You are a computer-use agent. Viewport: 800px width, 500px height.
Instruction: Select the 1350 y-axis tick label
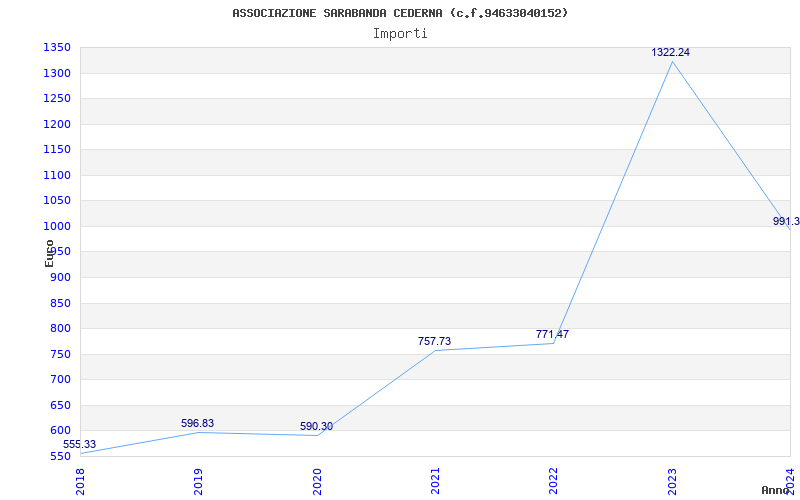56,48
